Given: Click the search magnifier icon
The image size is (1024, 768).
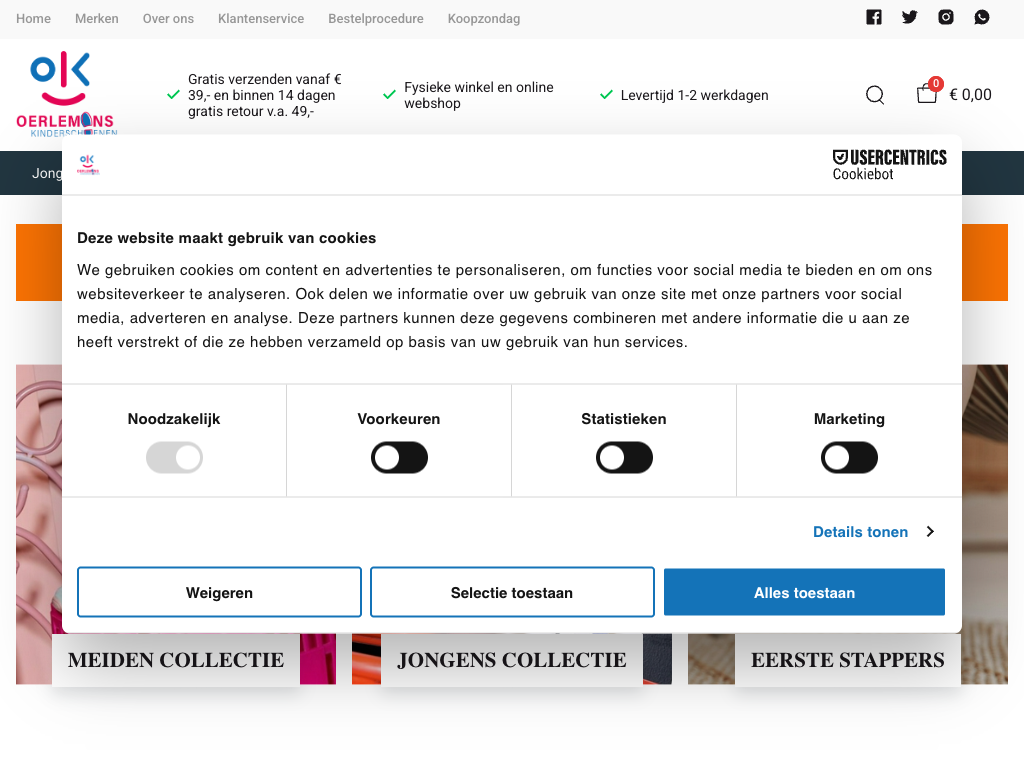Looking at the screenshot, I should tap(875, 95).
